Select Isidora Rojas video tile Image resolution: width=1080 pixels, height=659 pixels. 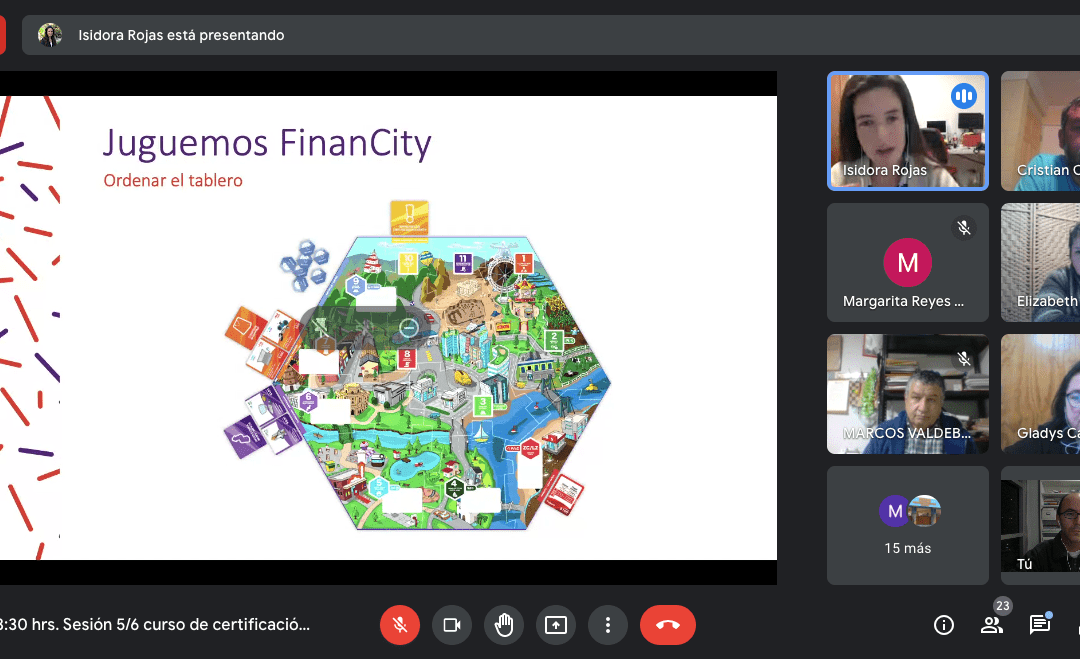pyautogui.click(x=908, y=131)
